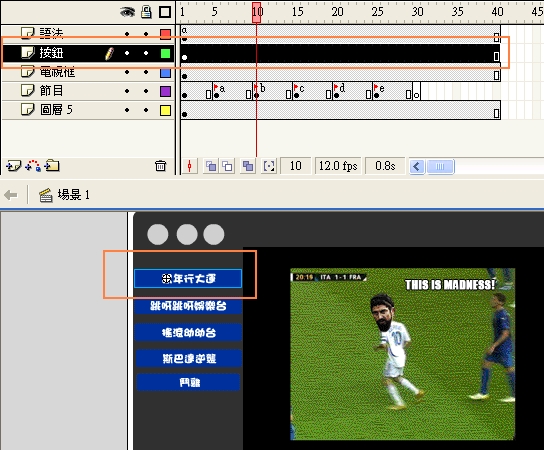Screen dimensions: 544x450
Task: Click the middle gray circle on the TV frame
Action: [187, 234]
